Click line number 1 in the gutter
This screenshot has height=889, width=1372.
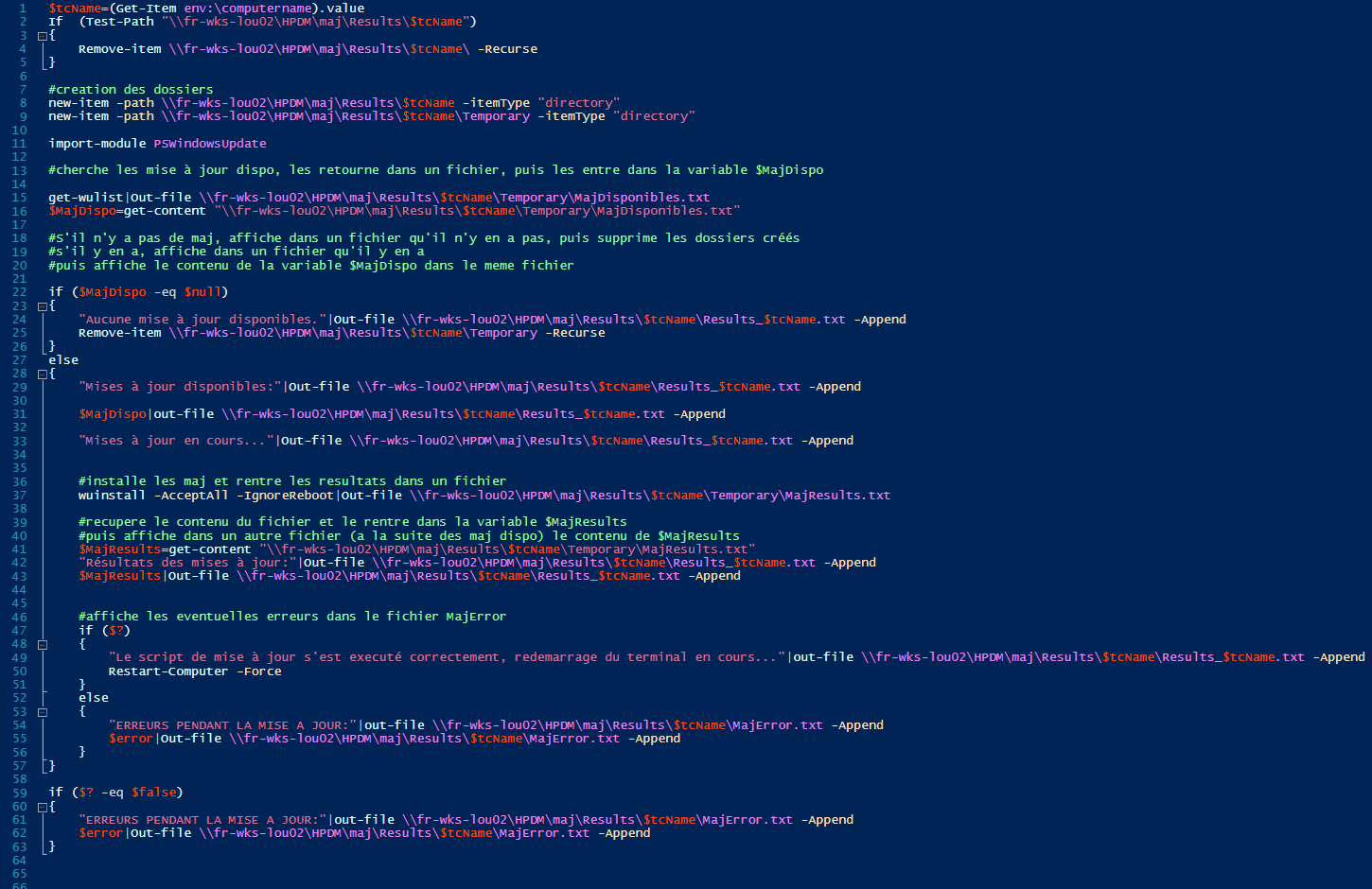point(23,9)
